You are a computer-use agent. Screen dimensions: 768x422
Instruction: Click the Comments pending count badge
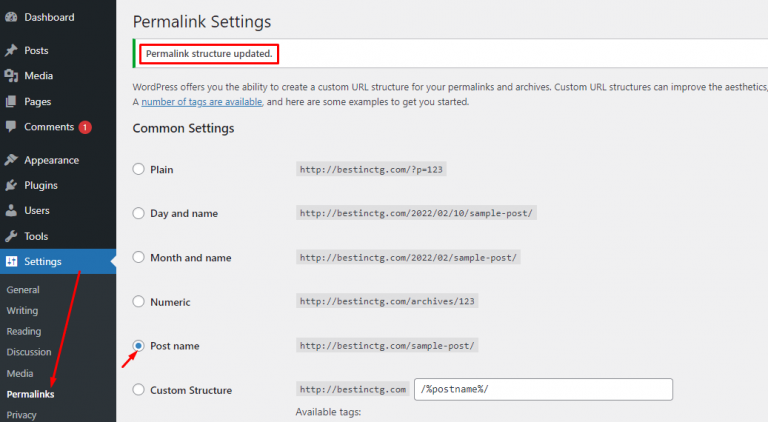tap(85, 127)
